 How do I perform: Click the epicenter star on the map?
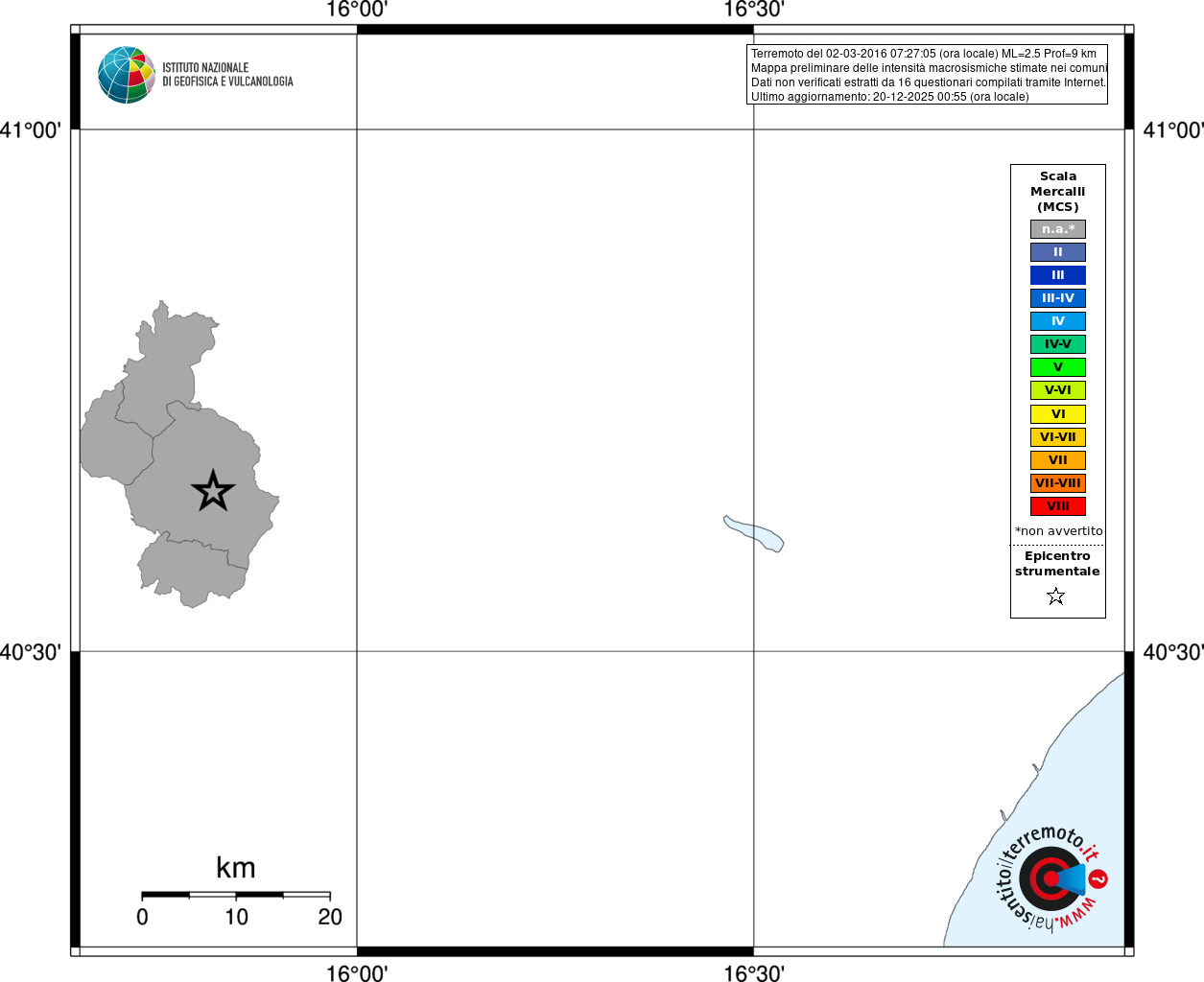pyautogui.click(x=213, y=491)
